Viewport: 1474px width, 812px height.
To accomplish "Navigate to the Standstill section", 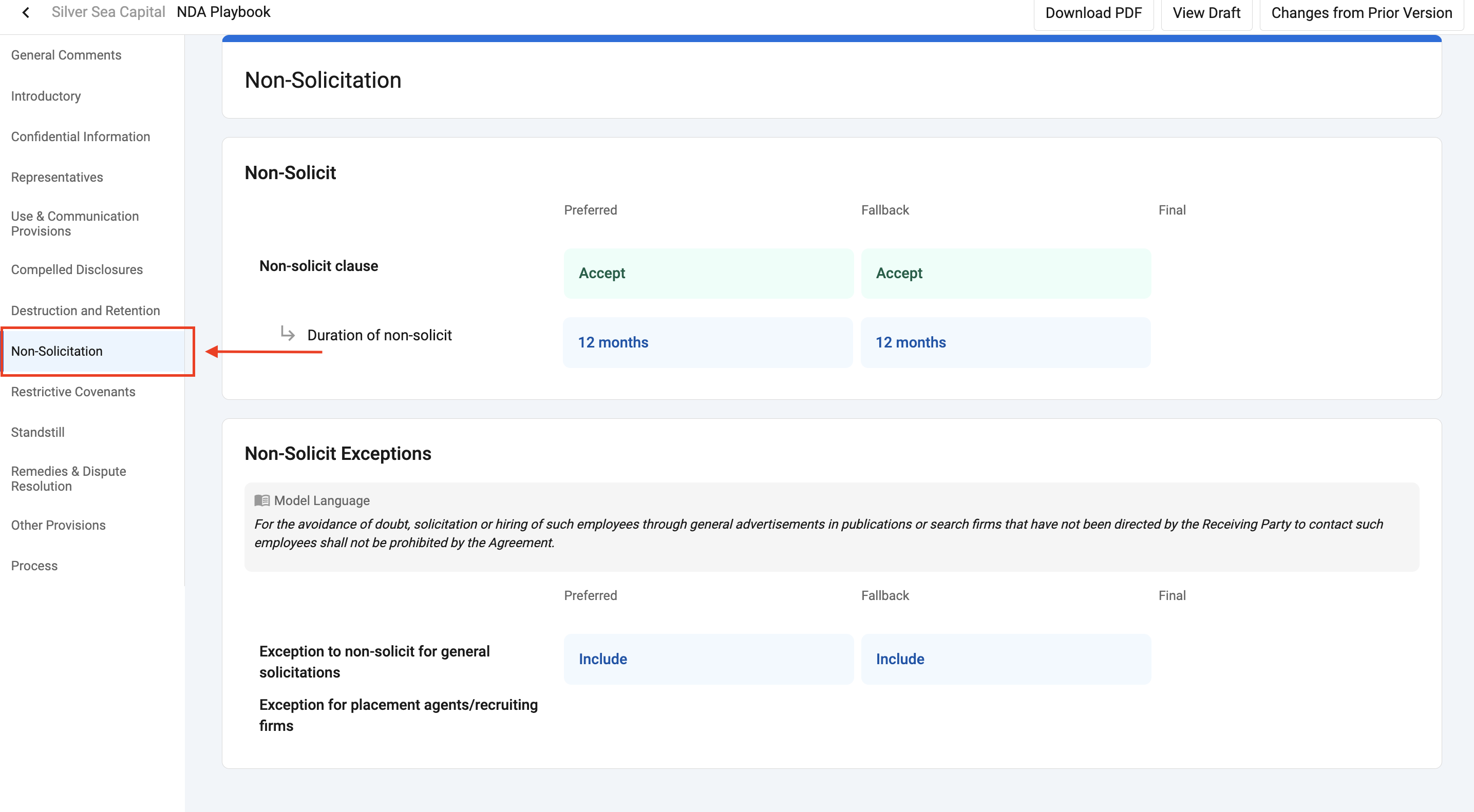I will 38,432.
